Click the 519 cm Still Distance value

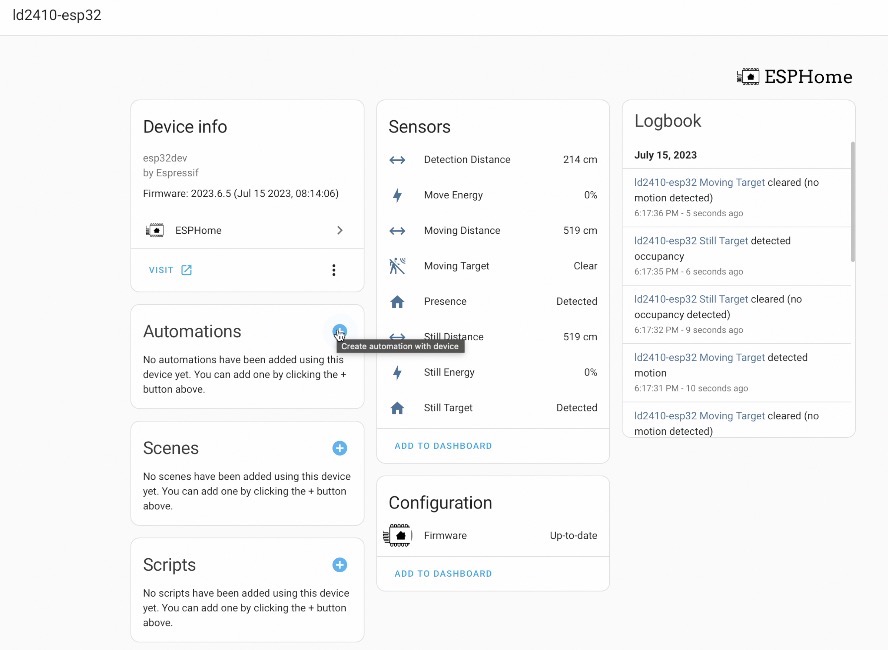tap(580, 337)
